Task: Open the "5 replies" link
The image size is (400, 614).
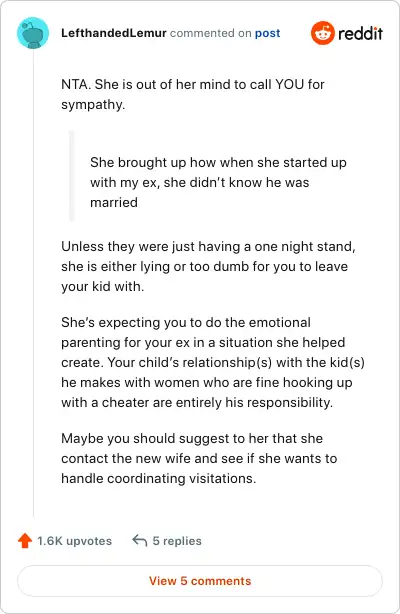Action: click(177, 541)
